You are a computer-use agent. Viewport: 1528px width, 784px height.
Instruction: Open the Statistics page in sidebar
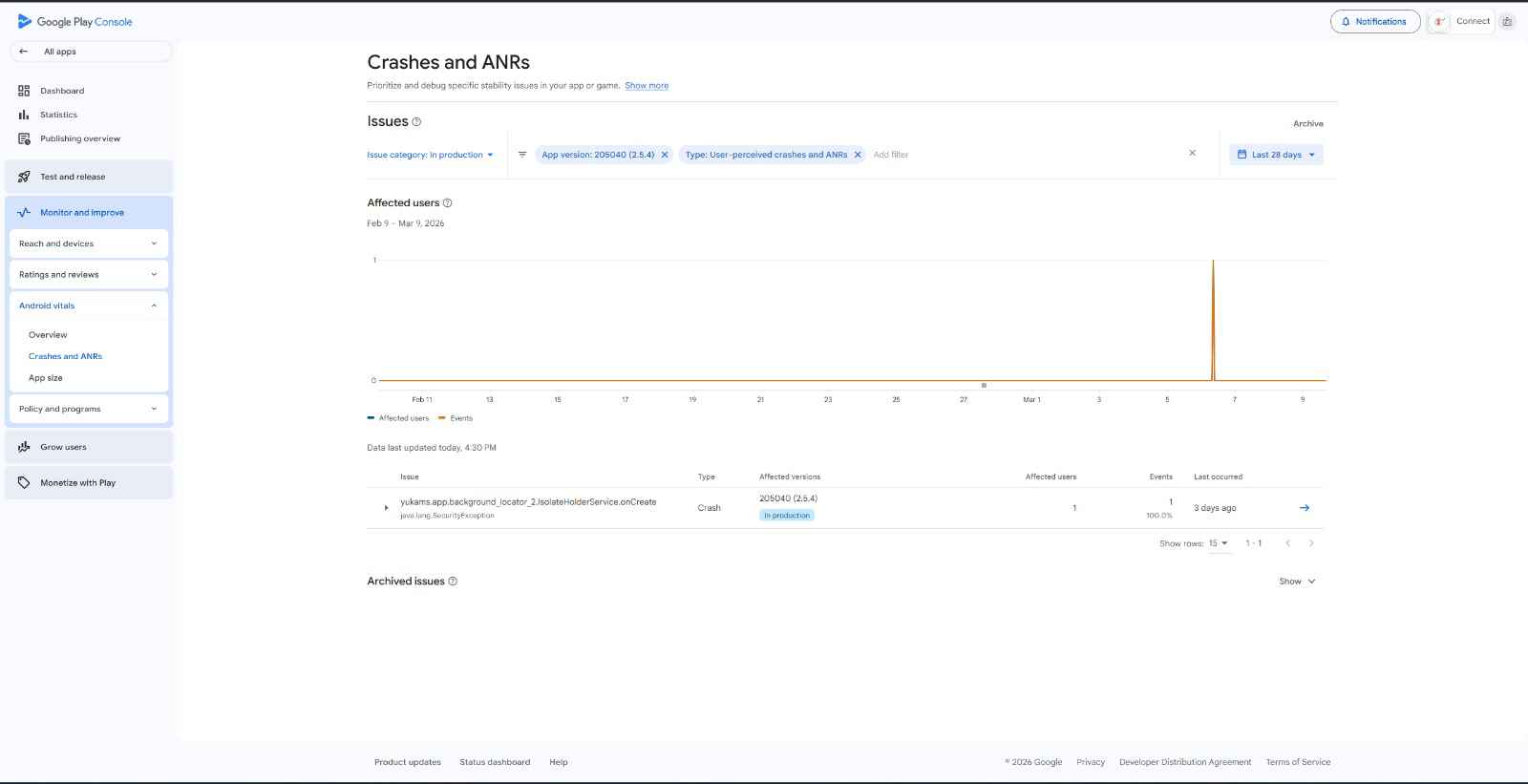point(58,115)
